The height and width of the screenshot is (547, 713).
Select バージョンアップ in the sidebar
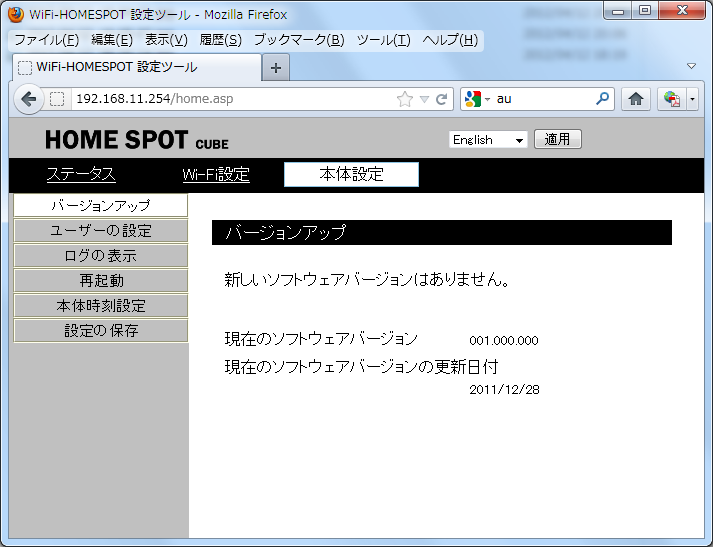click(x=100, y=206)
